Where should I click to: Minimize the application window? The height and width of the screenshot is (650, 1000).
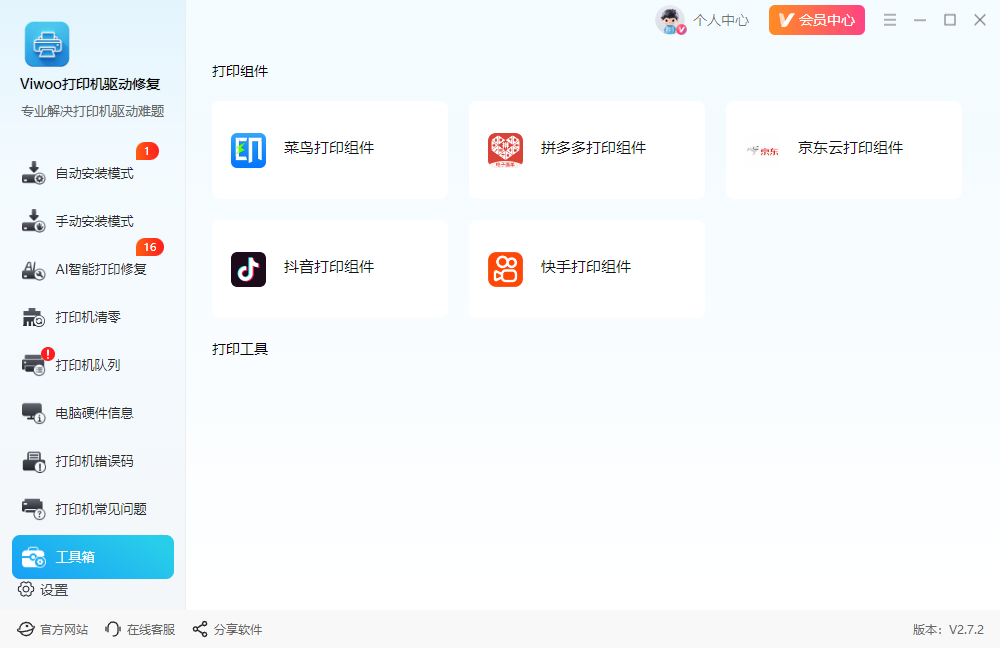tap(920, 20)
